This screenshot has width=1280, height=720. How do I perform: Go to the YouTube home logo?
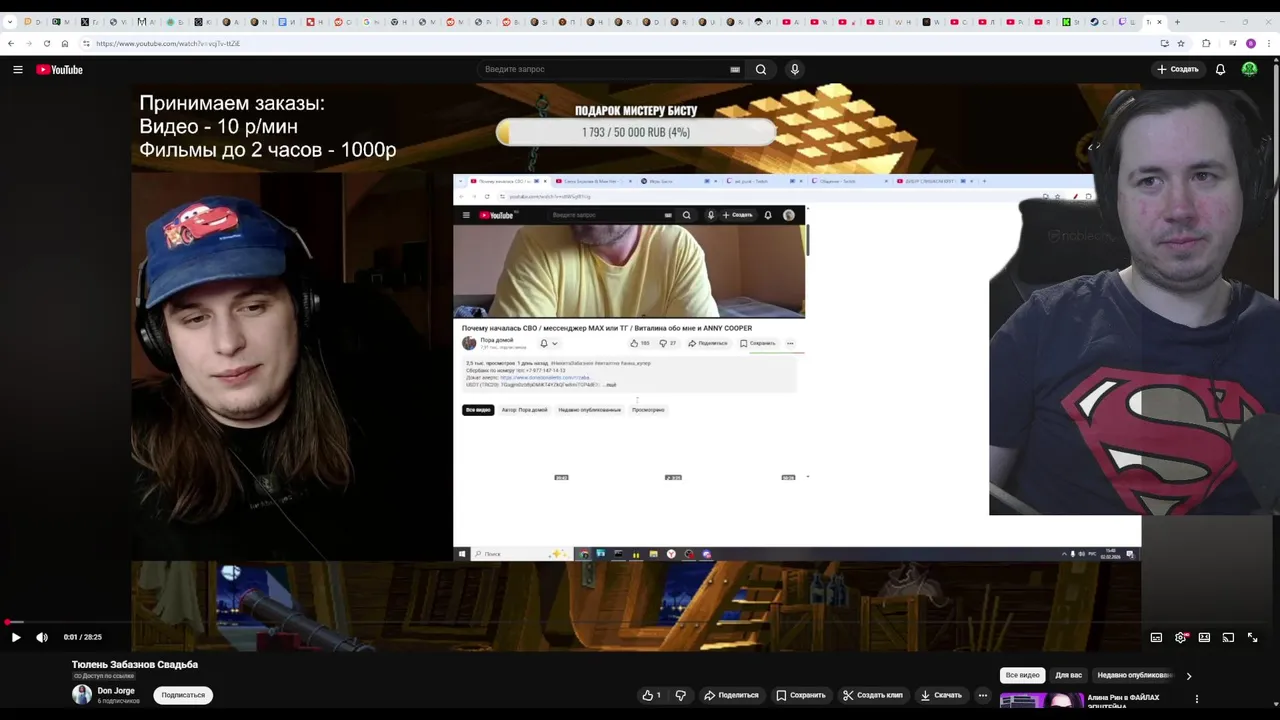(x=59, y=69)
